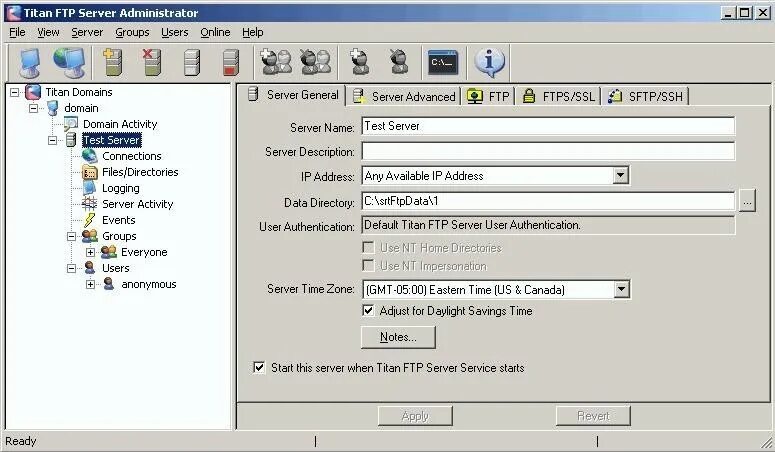Click the Groups people icon in tree
The width and height of the screenshot is (775, 452).
[89, 236]
